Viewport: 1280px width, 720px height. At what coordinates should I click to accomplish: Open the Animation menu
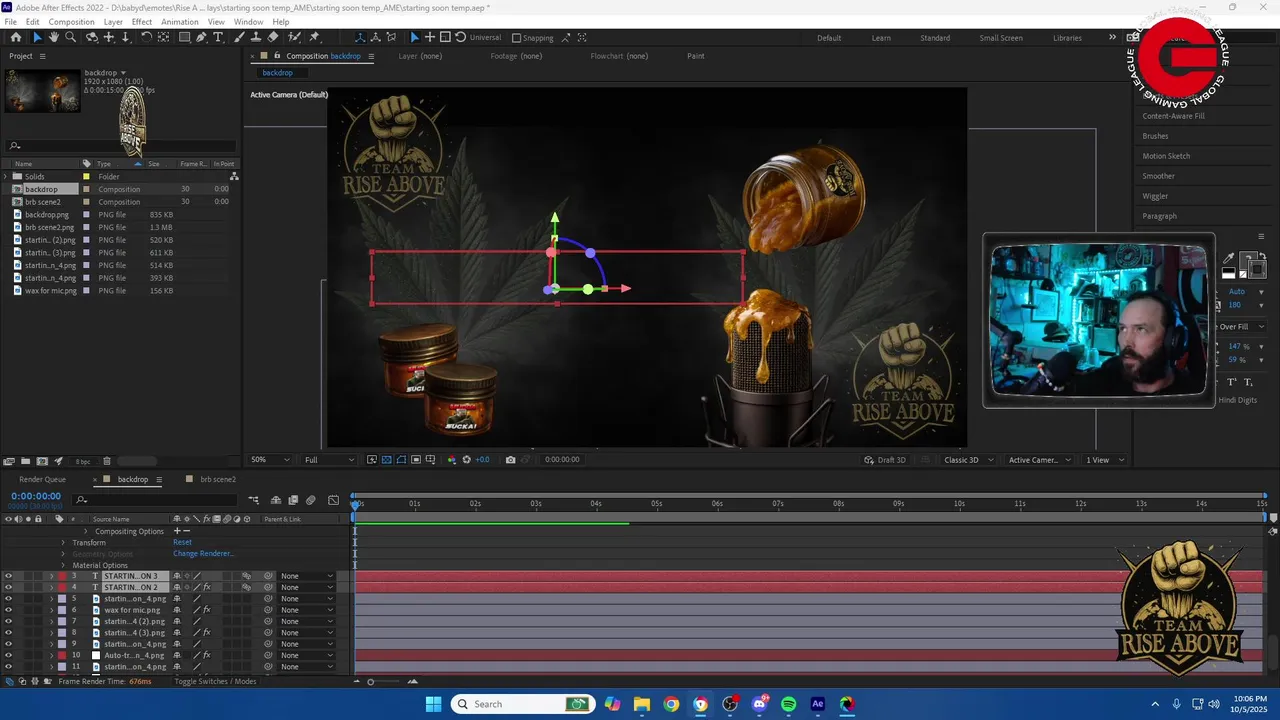[180, 21]
